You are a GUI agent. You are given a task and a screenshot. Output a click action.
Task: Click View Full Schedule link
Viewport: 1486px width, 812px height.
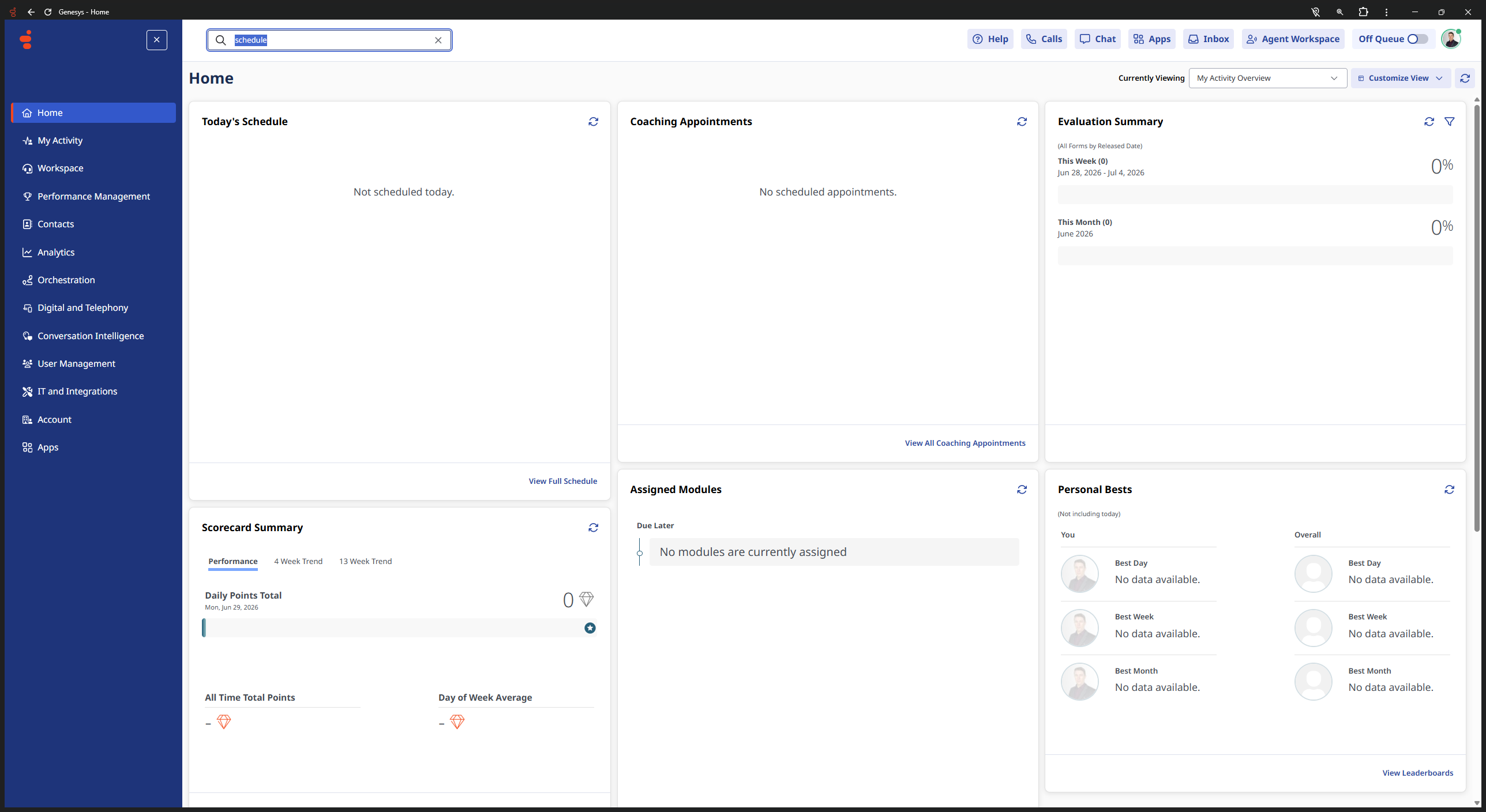[562, 481]
